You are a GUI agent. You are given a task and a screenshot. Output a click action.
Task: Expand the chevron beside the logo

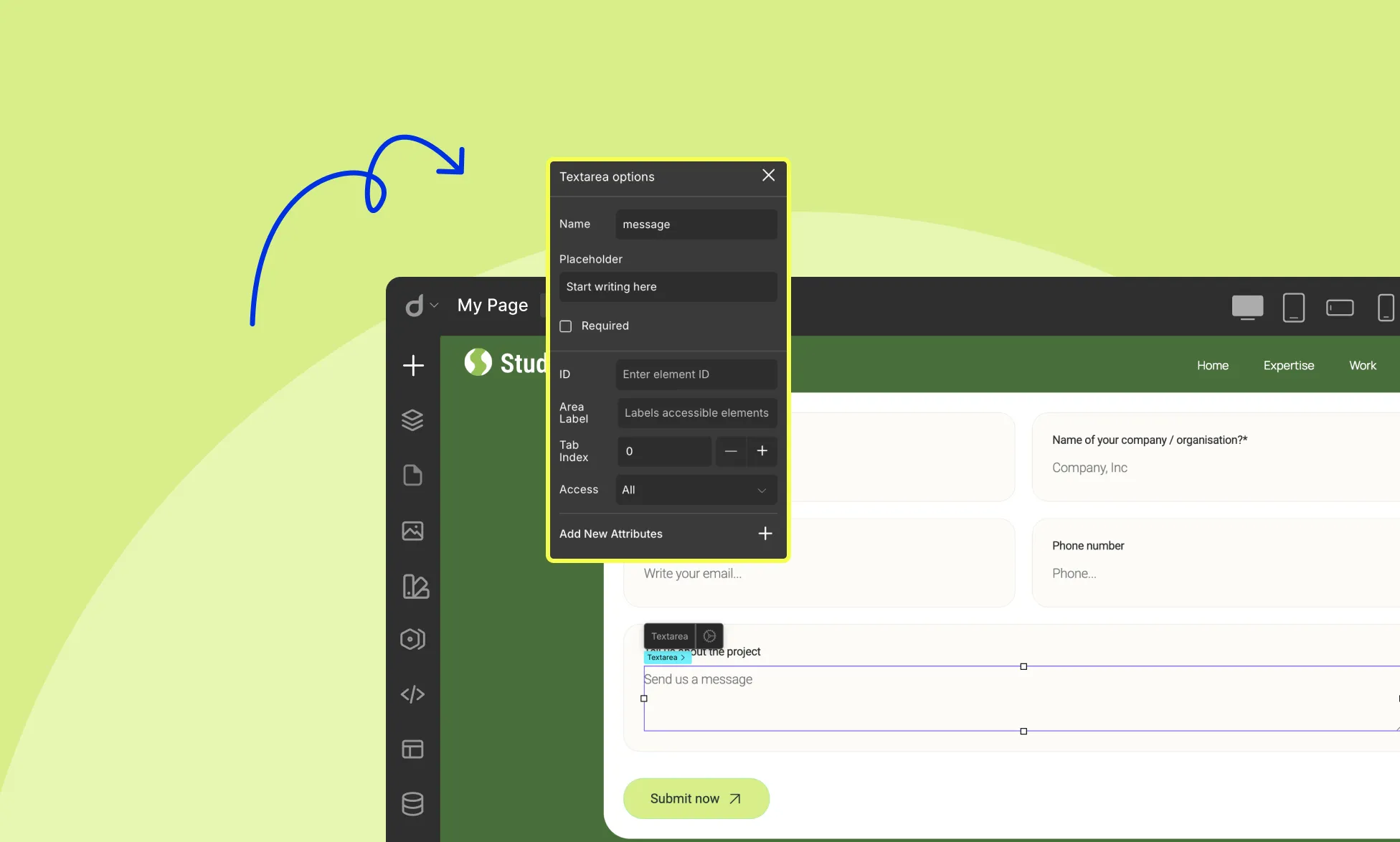click(x=434, y=306)
